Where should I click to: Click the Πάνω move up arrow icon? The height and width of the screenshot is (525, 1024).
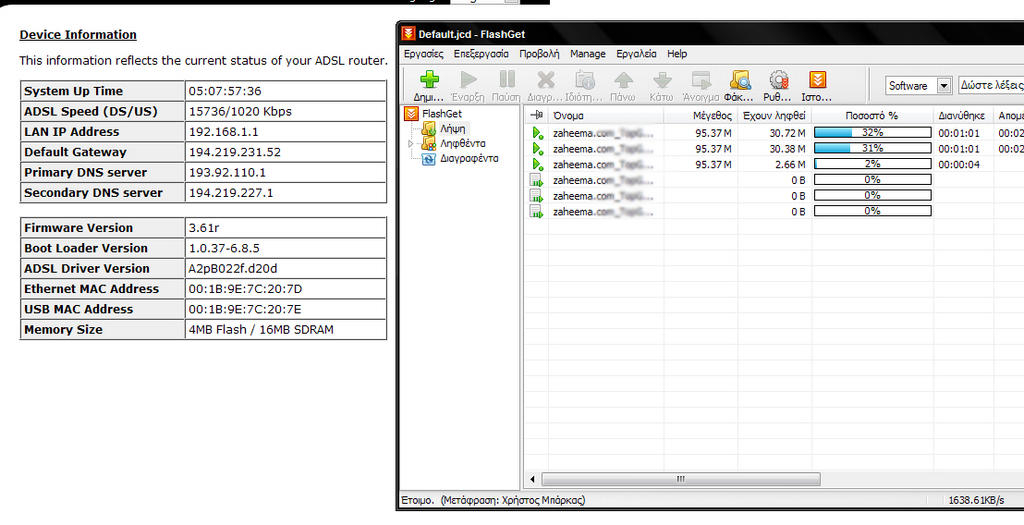coord(623,80)
